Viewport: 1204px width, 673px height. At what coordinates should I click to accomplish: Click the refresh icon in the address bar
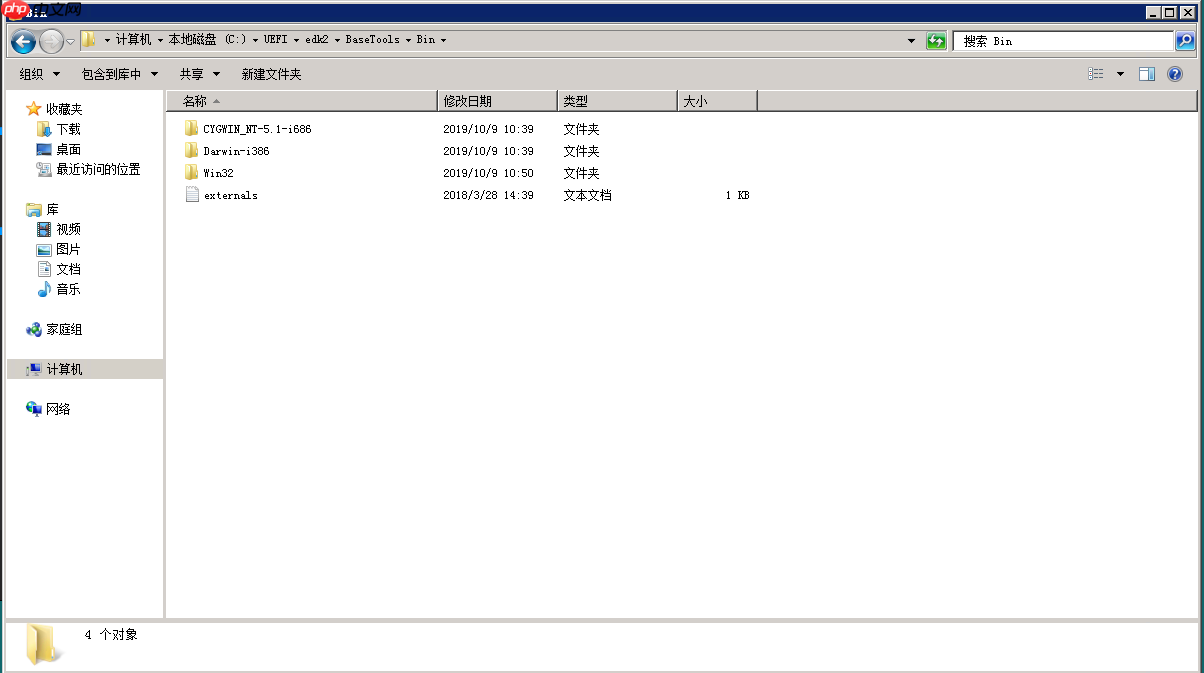point(936,41)
